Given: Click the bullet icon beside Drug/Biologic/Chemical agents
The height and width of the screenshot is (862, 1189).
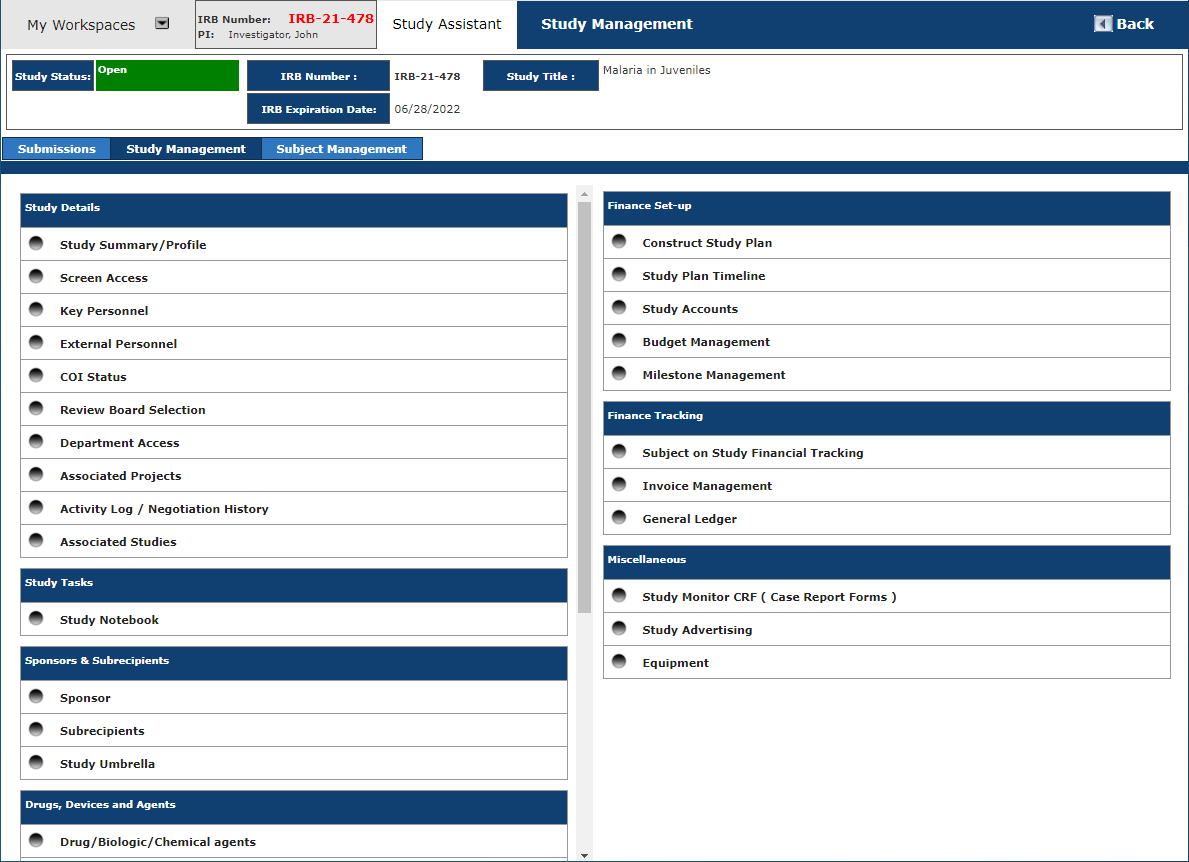Looking at the screenshot, I should click(36, 841).
